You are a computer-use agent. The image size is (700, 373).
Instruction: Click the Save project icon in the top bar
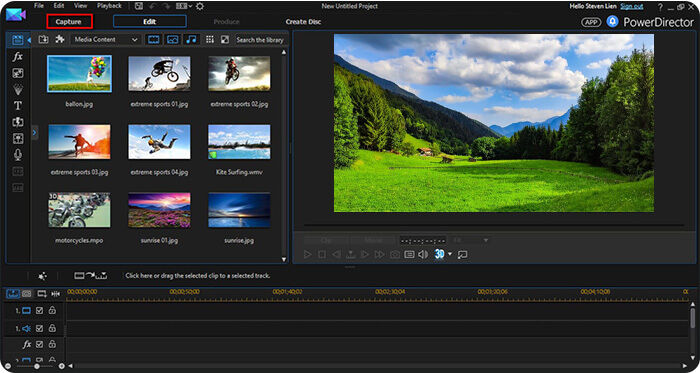[x=139, y=6]
